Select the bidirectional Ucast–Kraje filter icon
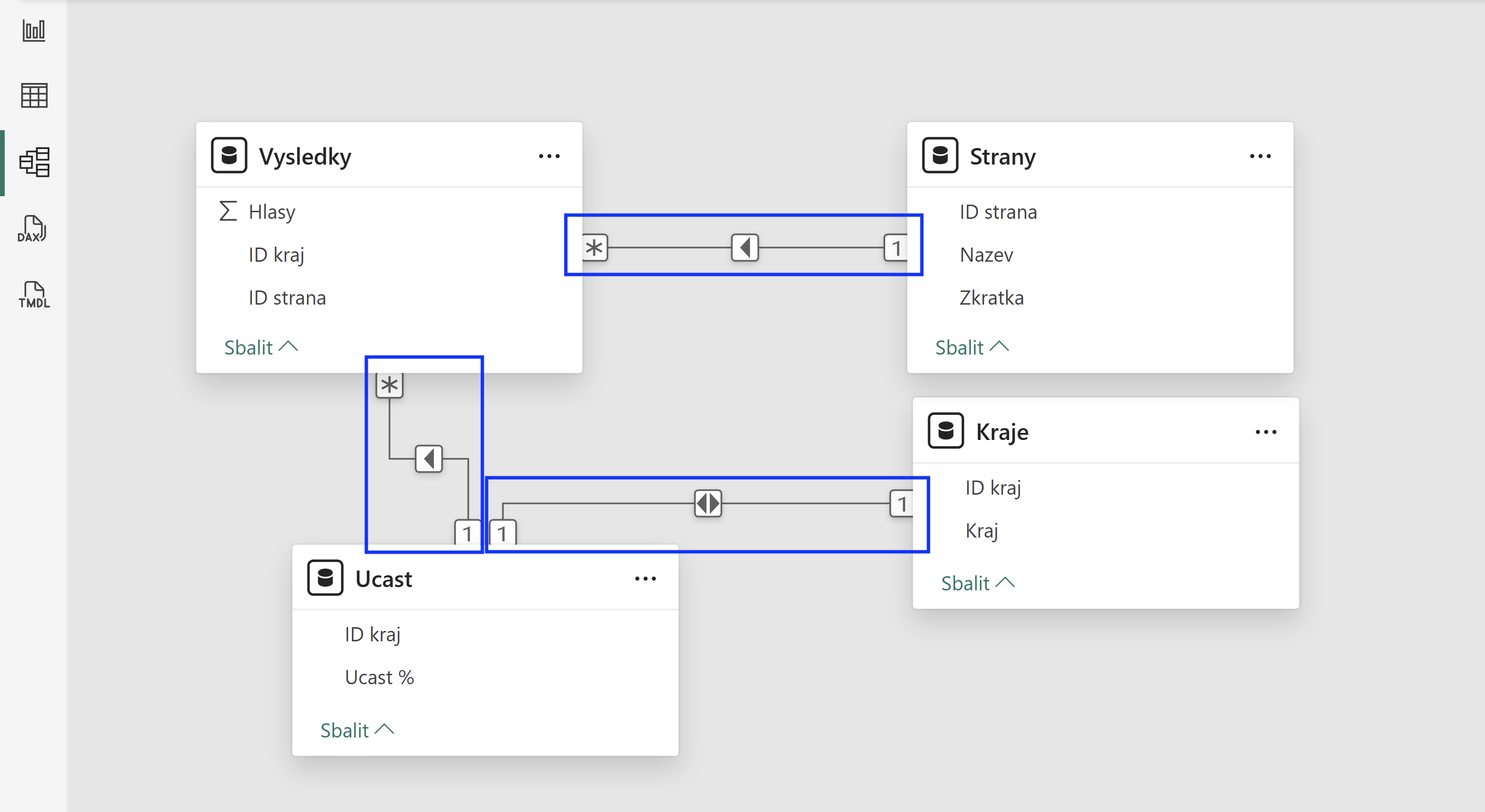The image size is (1485, 812). click(x=708, y=504)
